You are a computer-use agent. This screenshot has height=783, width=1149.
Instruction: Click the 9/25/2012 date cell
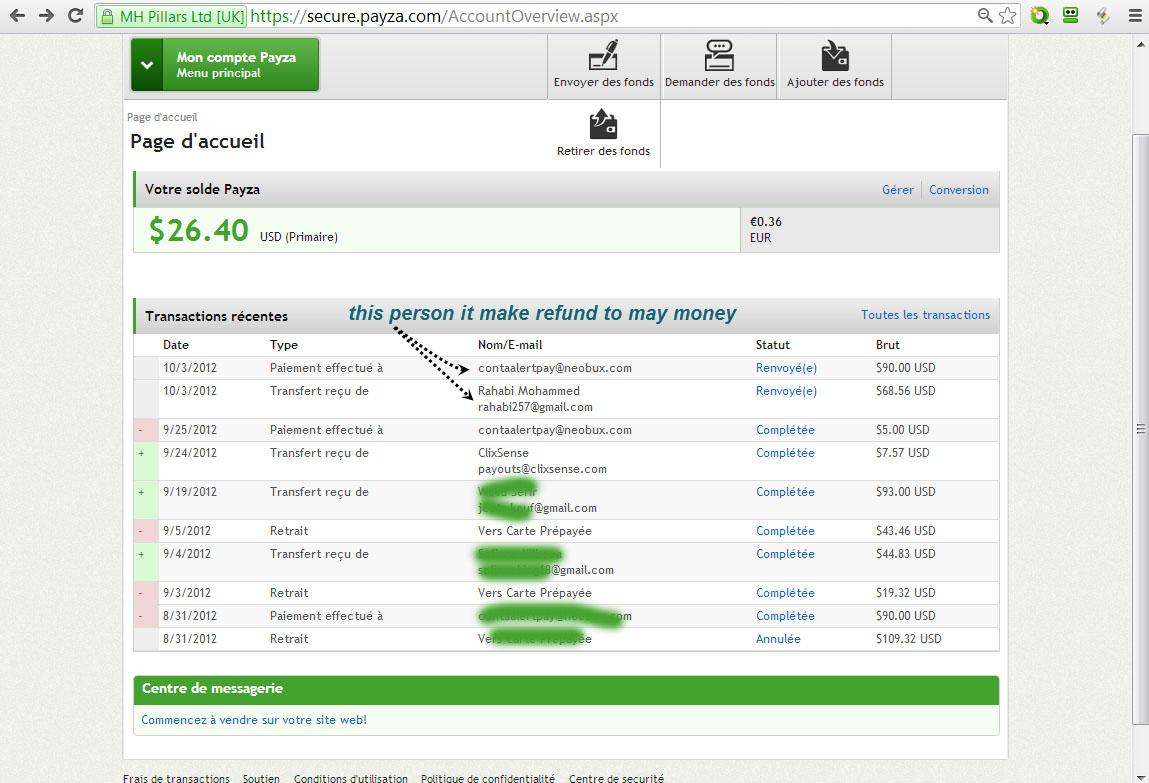tap(190, 430)
